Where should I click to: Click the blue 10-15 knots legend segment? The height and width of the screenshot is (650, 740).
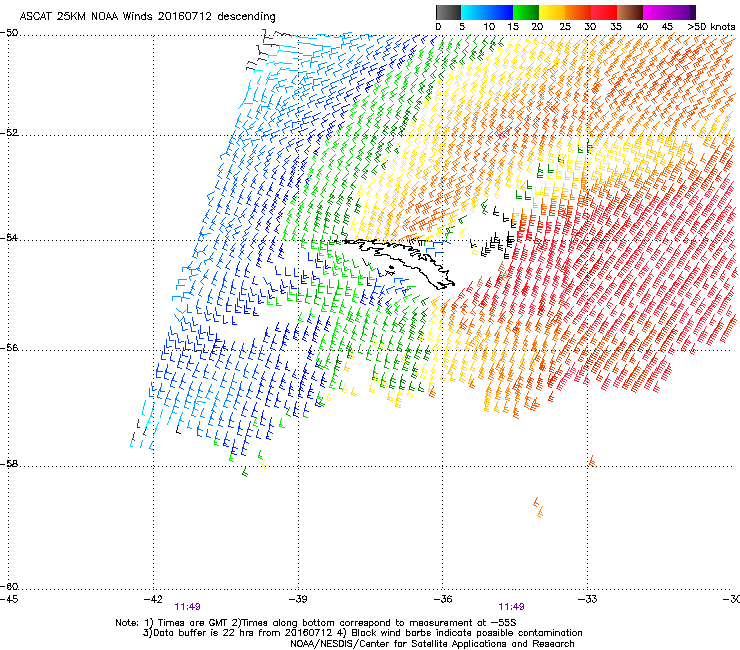coord(500,12)
